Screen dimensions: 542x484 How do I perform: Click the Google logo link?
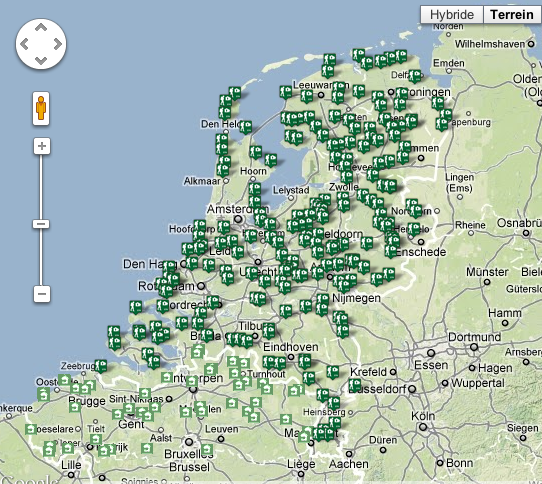click(29, 480)
